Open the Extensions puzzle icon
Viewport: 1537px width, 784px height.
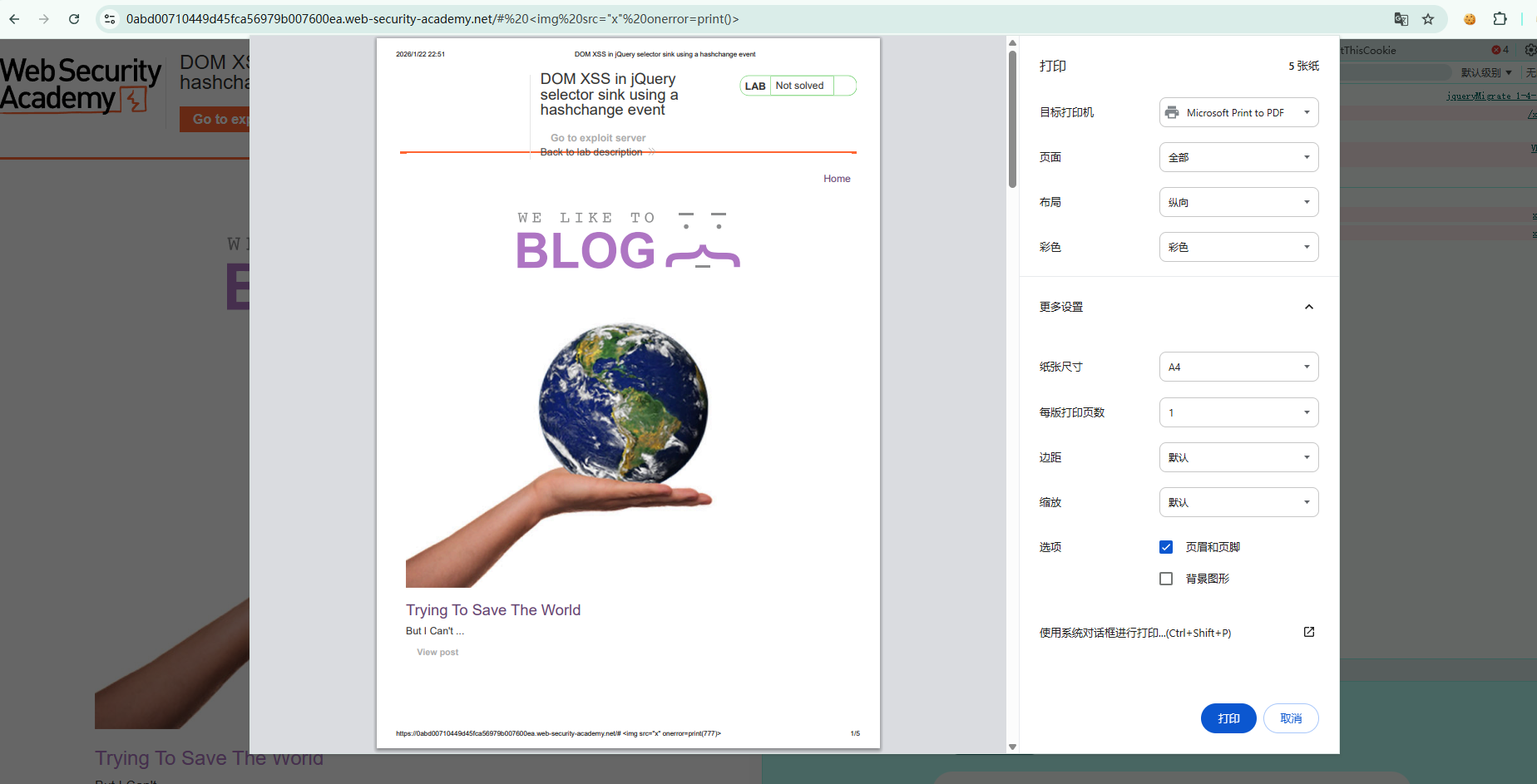click(x=1500, y=19)
